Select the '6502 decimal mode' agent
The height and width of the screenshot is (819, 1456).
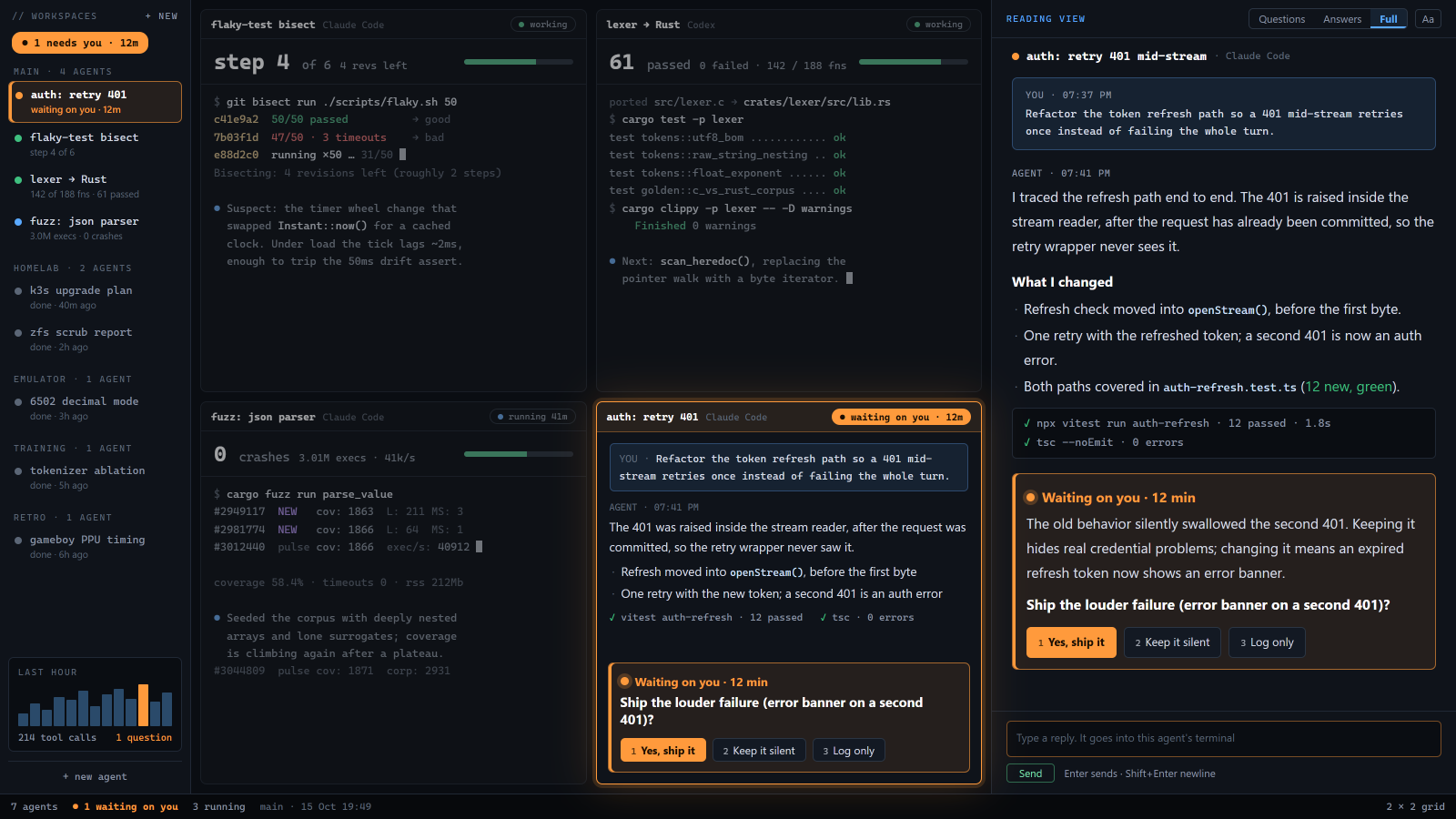(96, 408)
